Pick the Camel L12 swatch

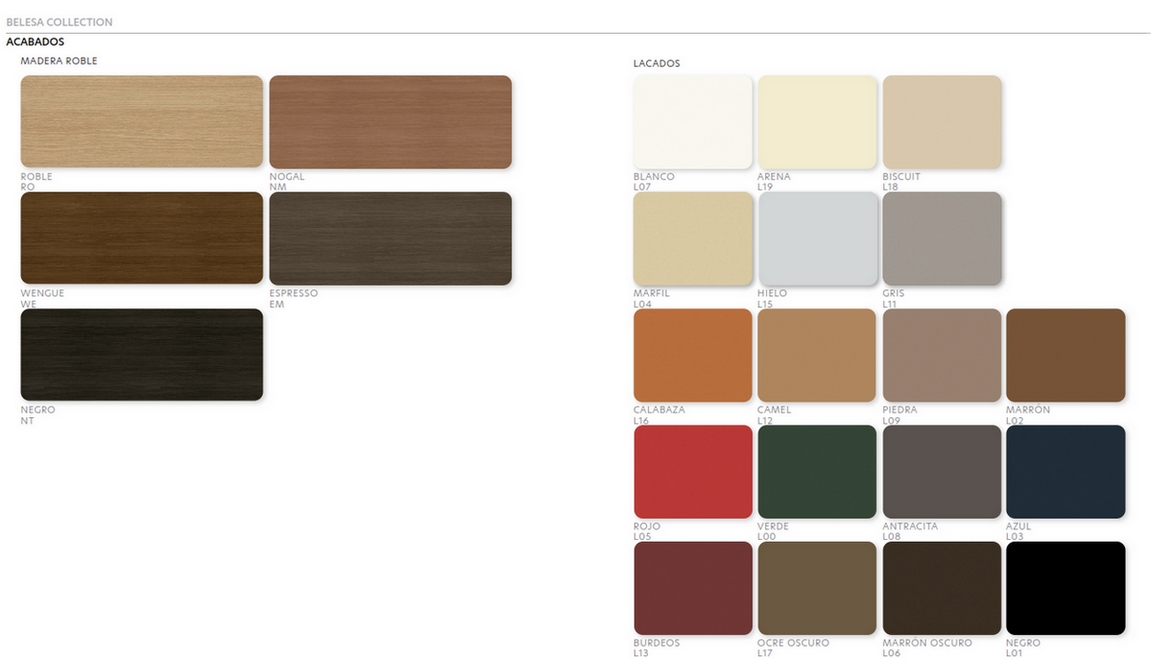click(x=817, y=355)
